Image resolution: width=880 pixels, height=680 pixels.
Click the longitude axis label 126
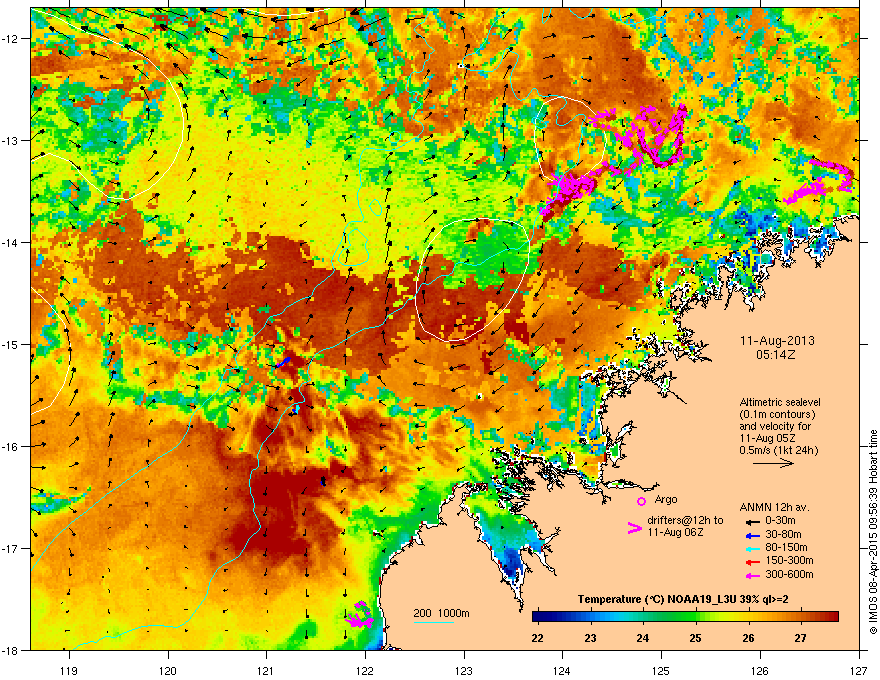(x=760, y=670)
